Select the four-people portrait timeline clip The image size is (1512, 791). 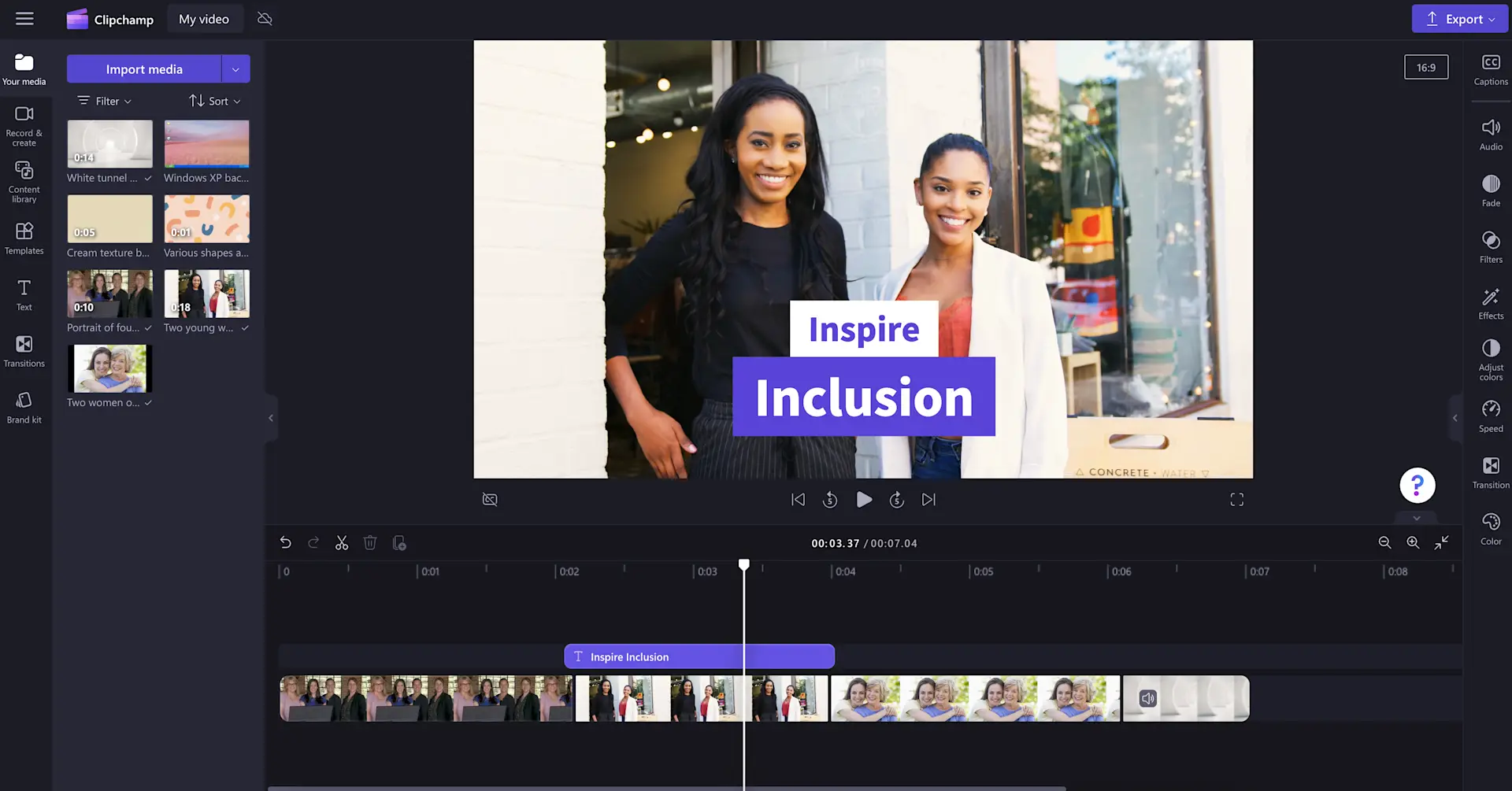pos(426,698)
